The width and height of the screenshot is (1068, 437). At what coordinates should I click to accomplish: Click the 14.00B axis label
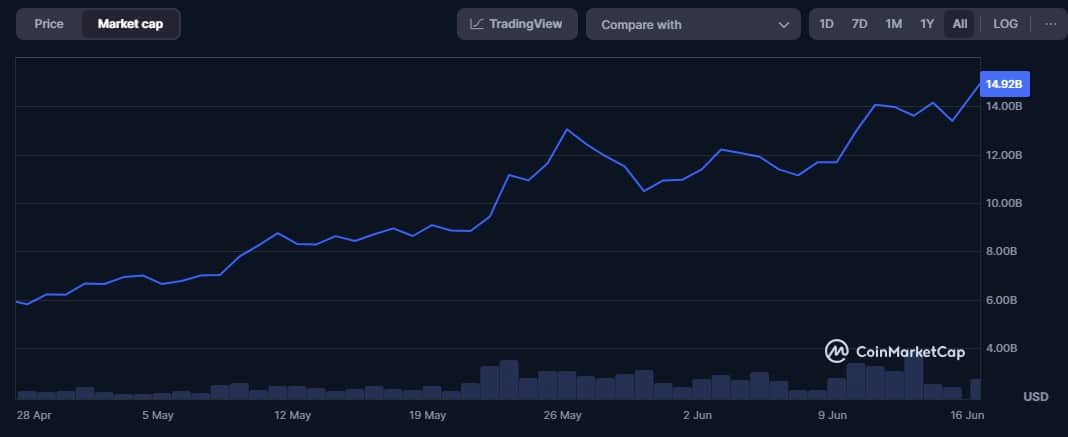pyautogui.click(x=1005, y=107)
